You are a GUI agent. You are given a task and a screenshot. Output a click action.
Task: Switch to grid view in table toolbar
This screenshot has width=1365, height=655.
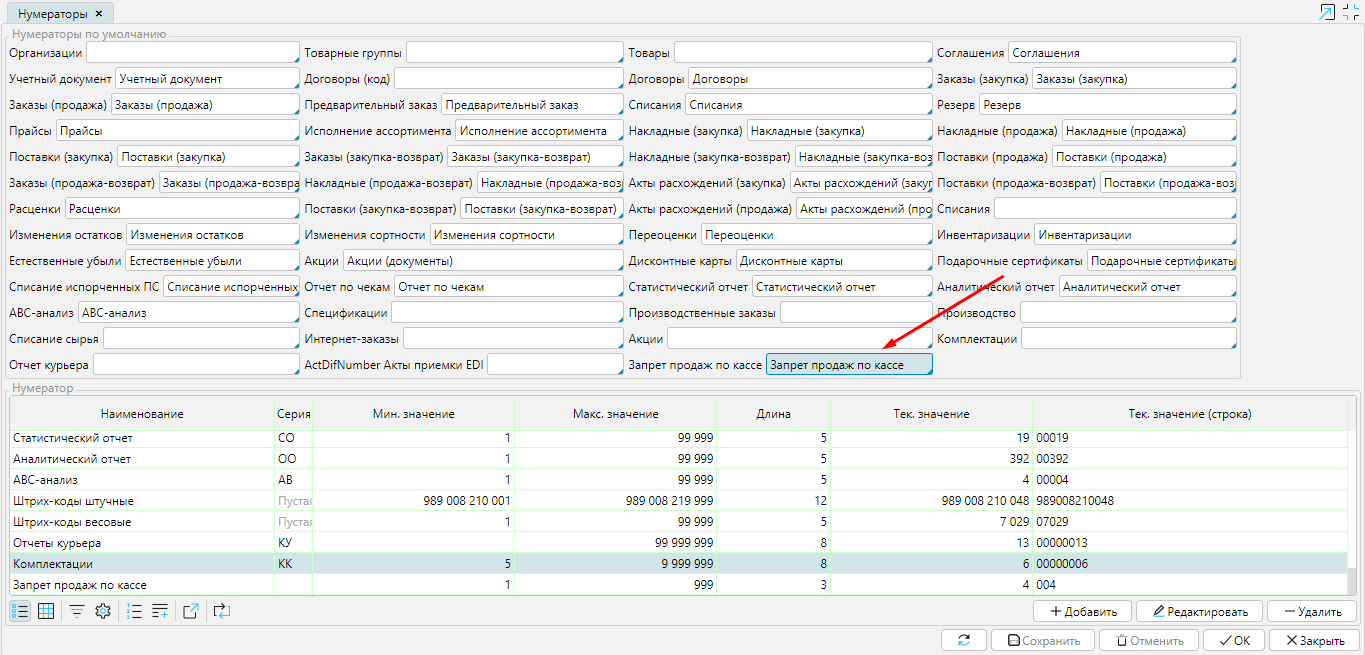point(46,611)
